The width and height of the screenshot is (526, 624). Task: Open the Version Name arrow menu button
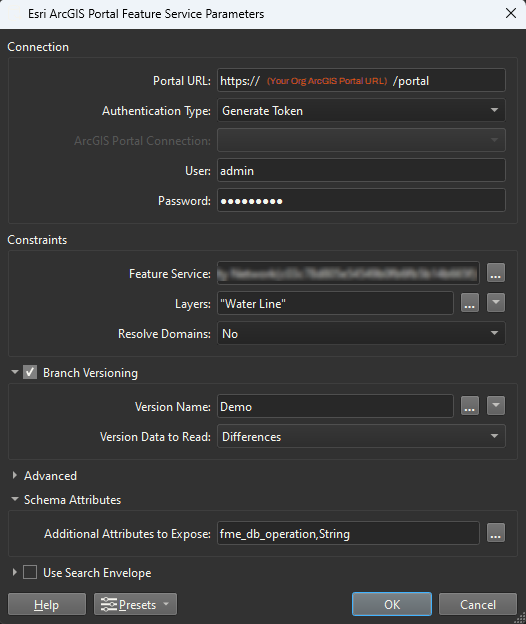(495, 406)
